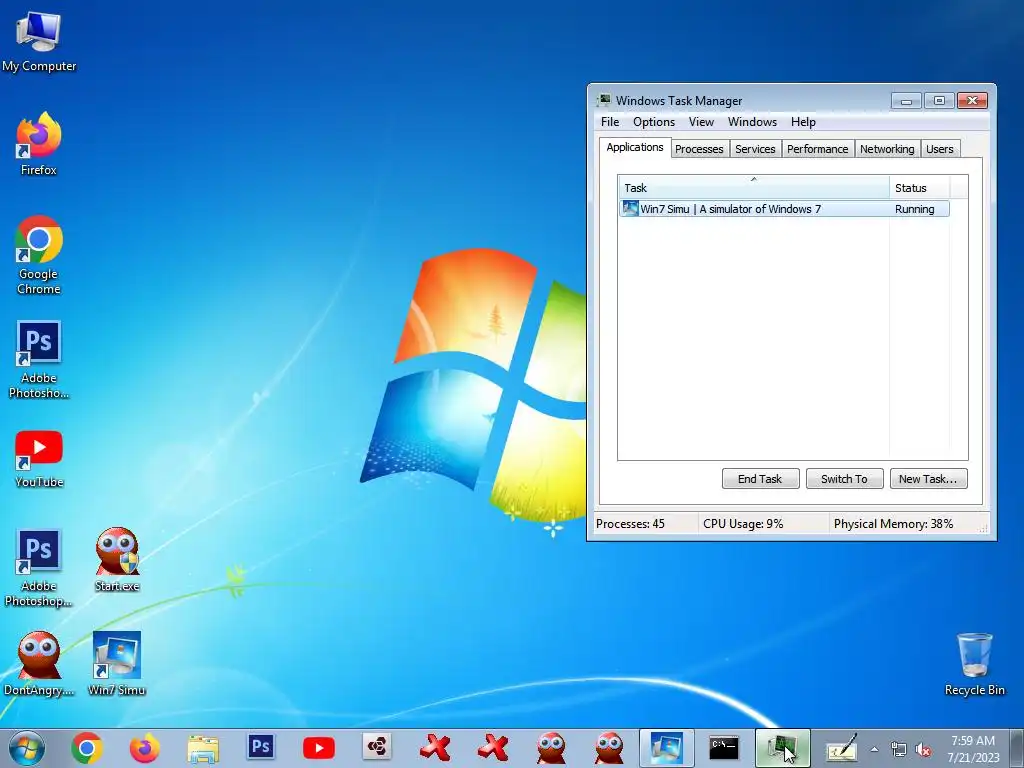Click Physical Memory: 38% status entry
1024x768 pixels.
click(x=893, y=524)
